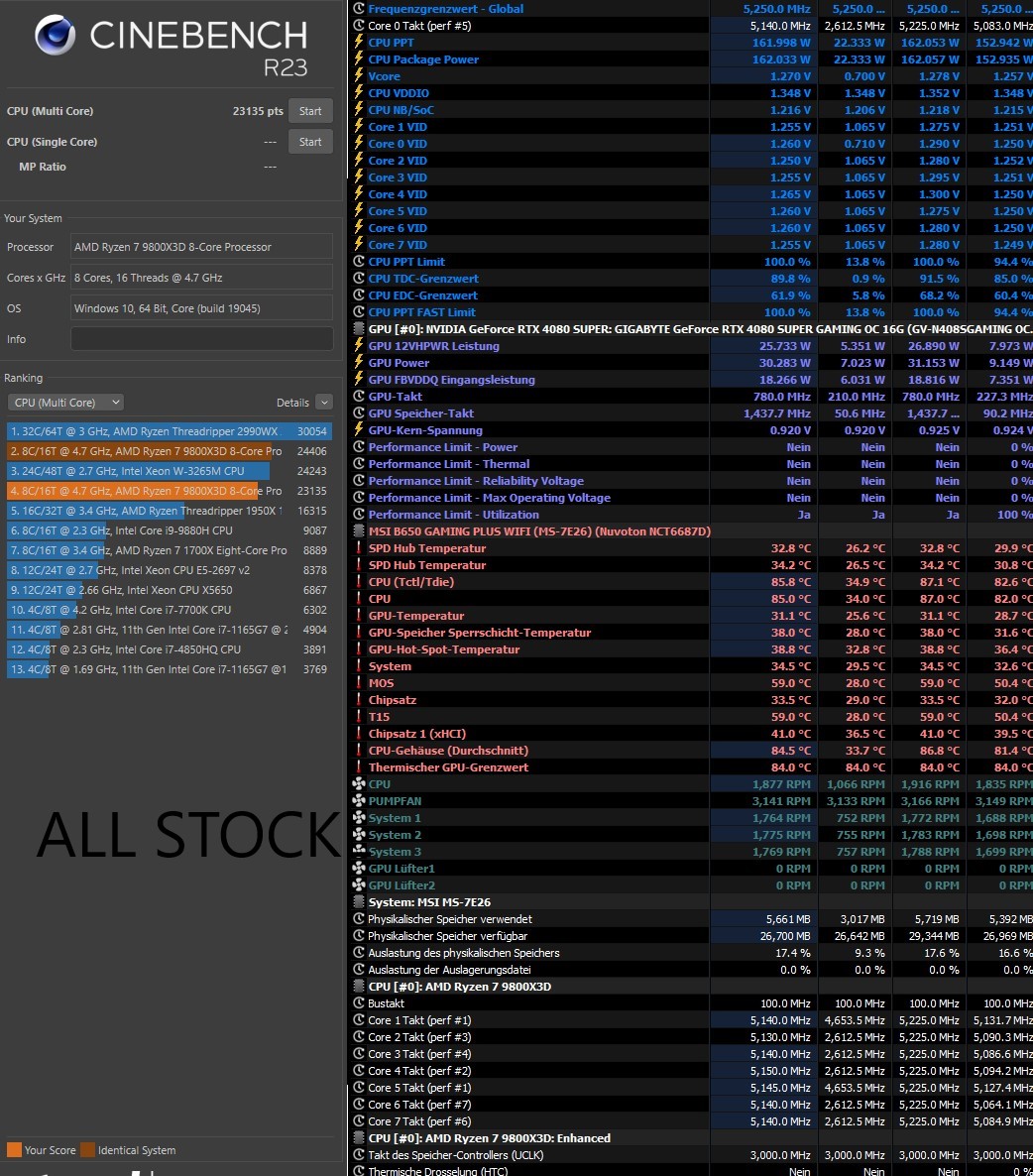The image size is (1033, 1176).
Task: Select the GPU Speicher-Takt sensor row label
Action: coord(421,413)
